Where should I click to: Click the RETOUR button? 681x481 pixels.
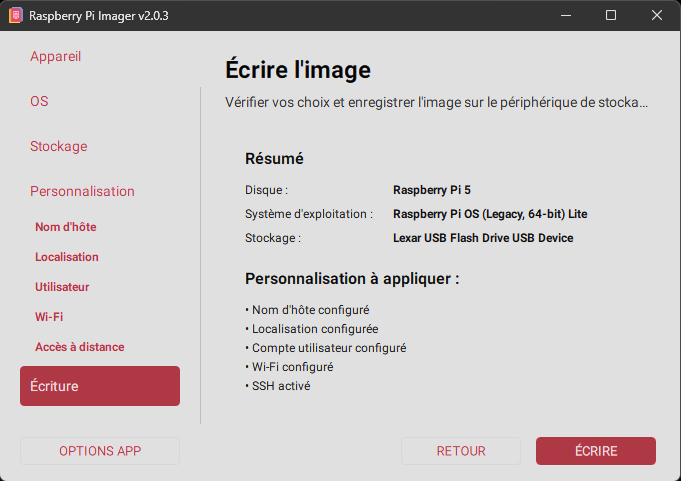point(461,451)
